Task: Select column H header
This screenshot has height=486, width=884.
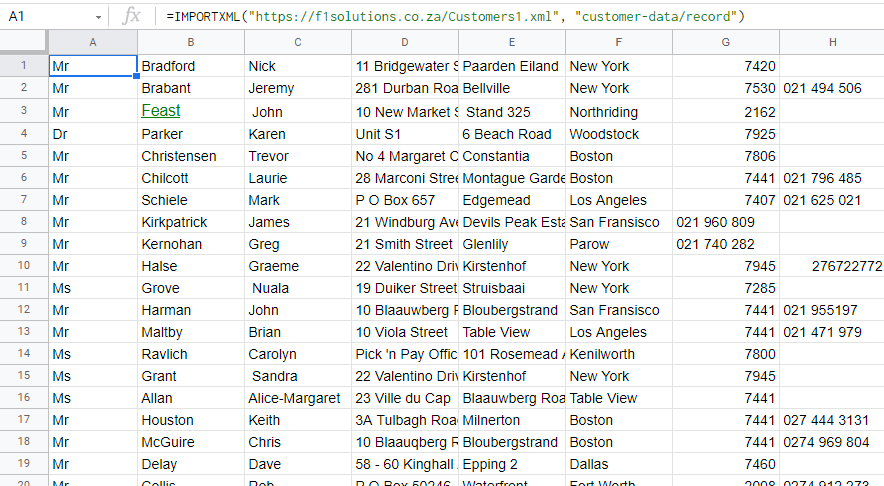Action: click(831, 42)
